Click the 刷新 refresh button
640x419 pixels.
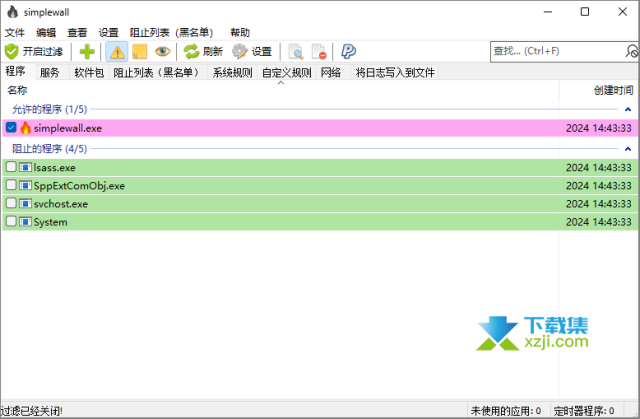(203, 51)
